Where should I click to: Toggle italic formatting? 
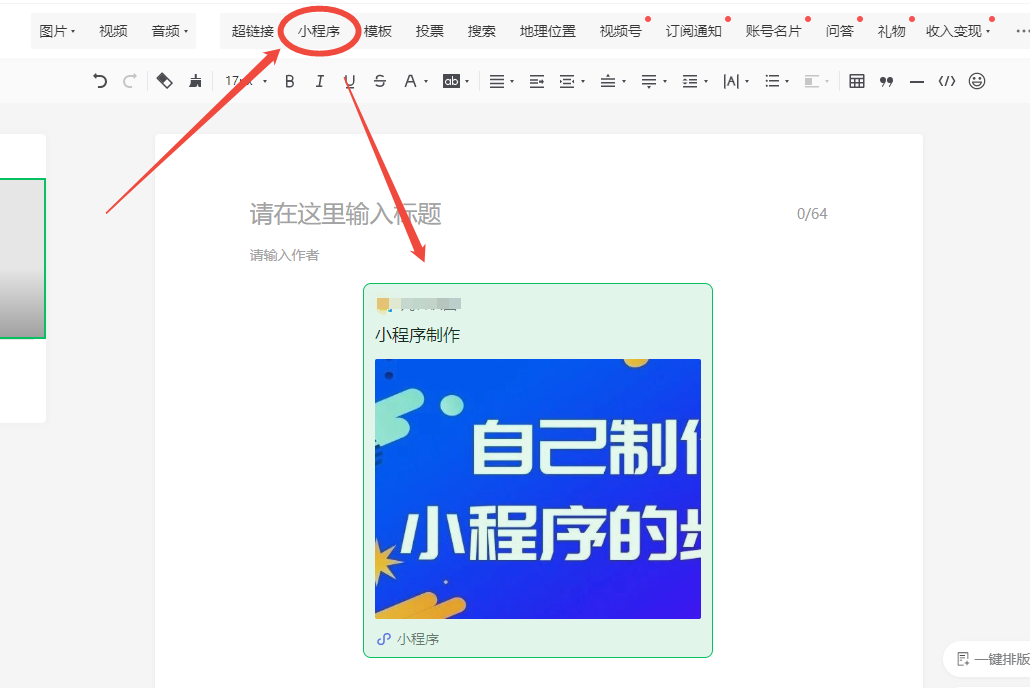pyautogui.click(x=319, y=81)
